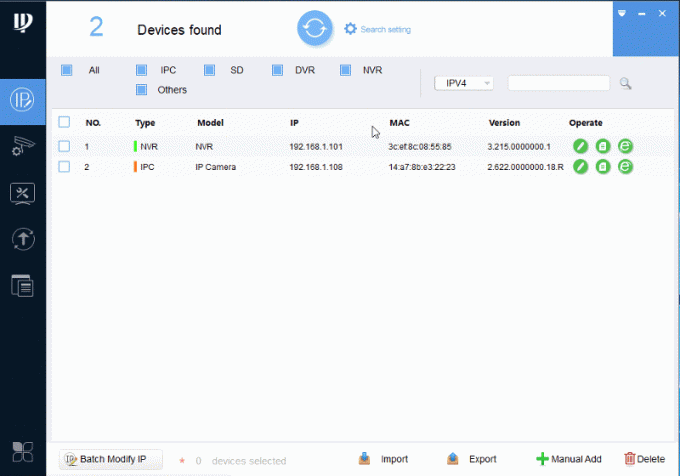Click the refresh devices search icon

(x=314, y=29)
